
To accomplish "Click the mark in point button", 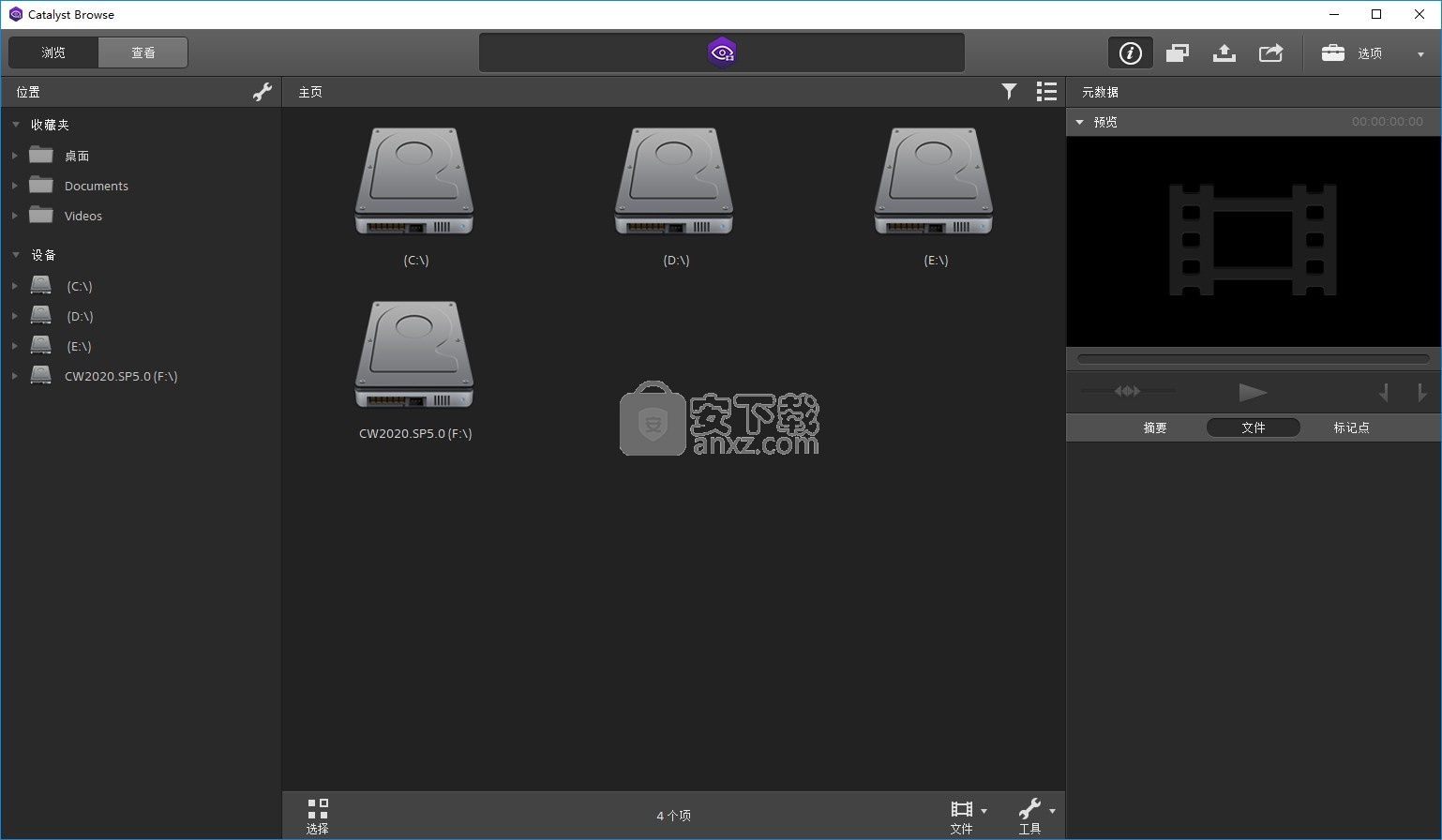I will [x=1384, y=392].
